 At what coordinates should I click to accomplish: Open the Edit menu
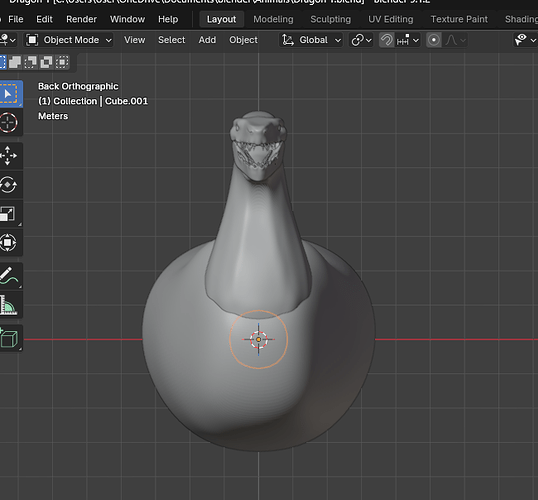pos(45,19)
